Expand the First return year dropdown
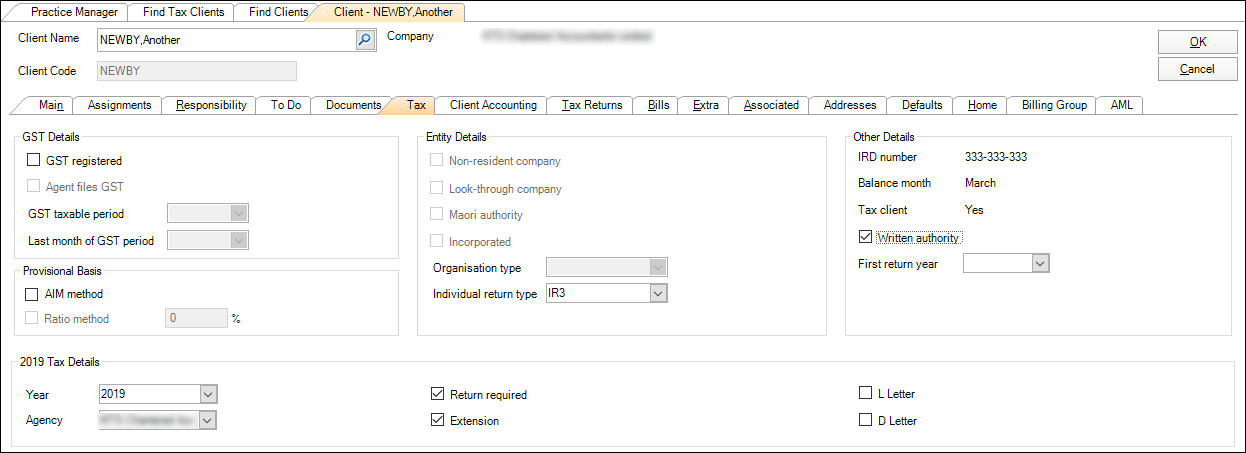The image size is (1246, 453). 1040,264
